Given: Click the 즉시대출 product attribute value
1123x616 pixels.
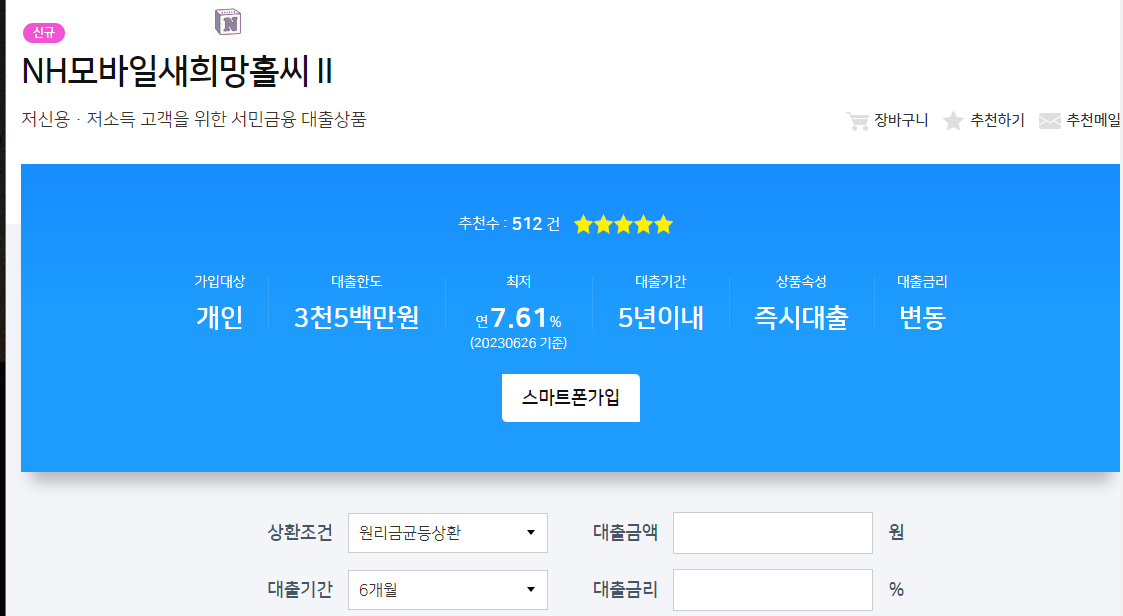Looking at the screenshot, I should [x=801, y=317].
